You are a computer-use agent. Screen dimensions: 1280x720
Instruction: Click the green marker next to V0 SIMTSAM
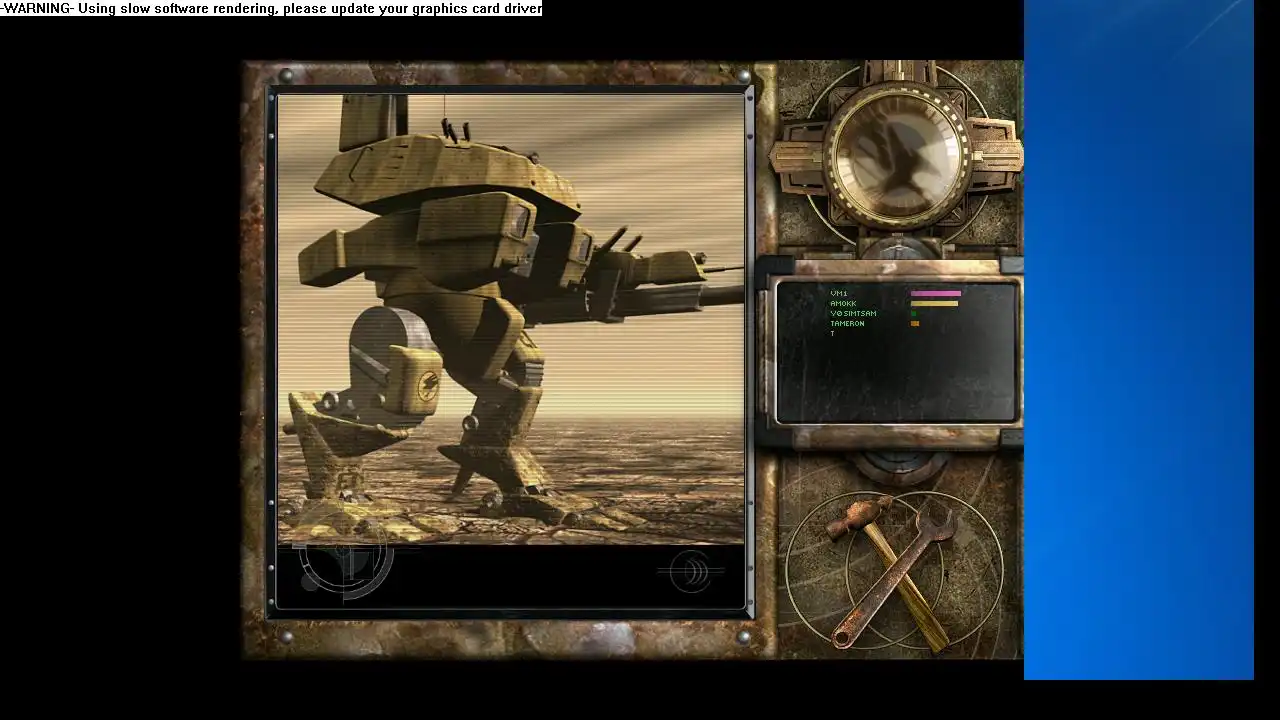pos(913,313)
